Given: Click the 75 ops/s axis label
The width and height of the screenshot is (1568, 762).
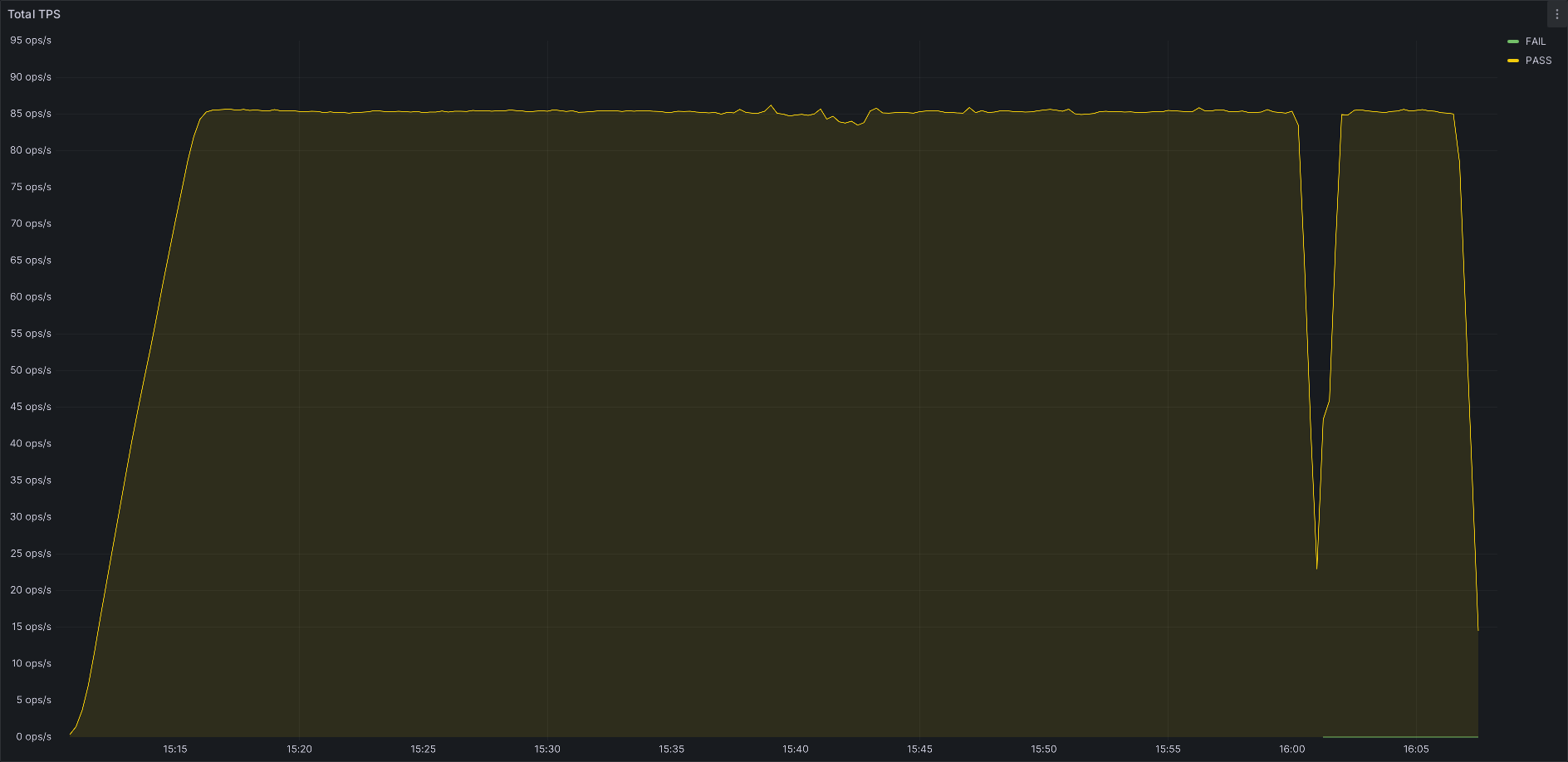Looking at the screenshot, I should 31,187.
